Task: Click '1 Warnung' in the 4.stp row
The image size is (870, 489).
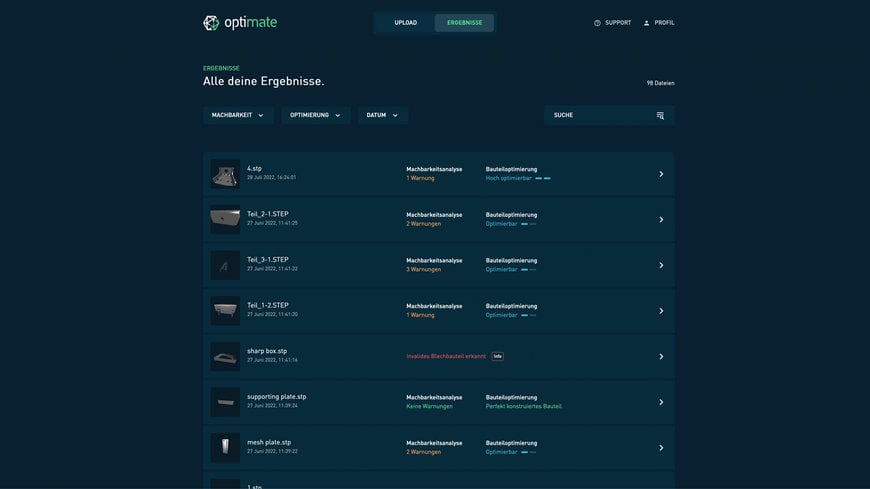Action: 420,178
